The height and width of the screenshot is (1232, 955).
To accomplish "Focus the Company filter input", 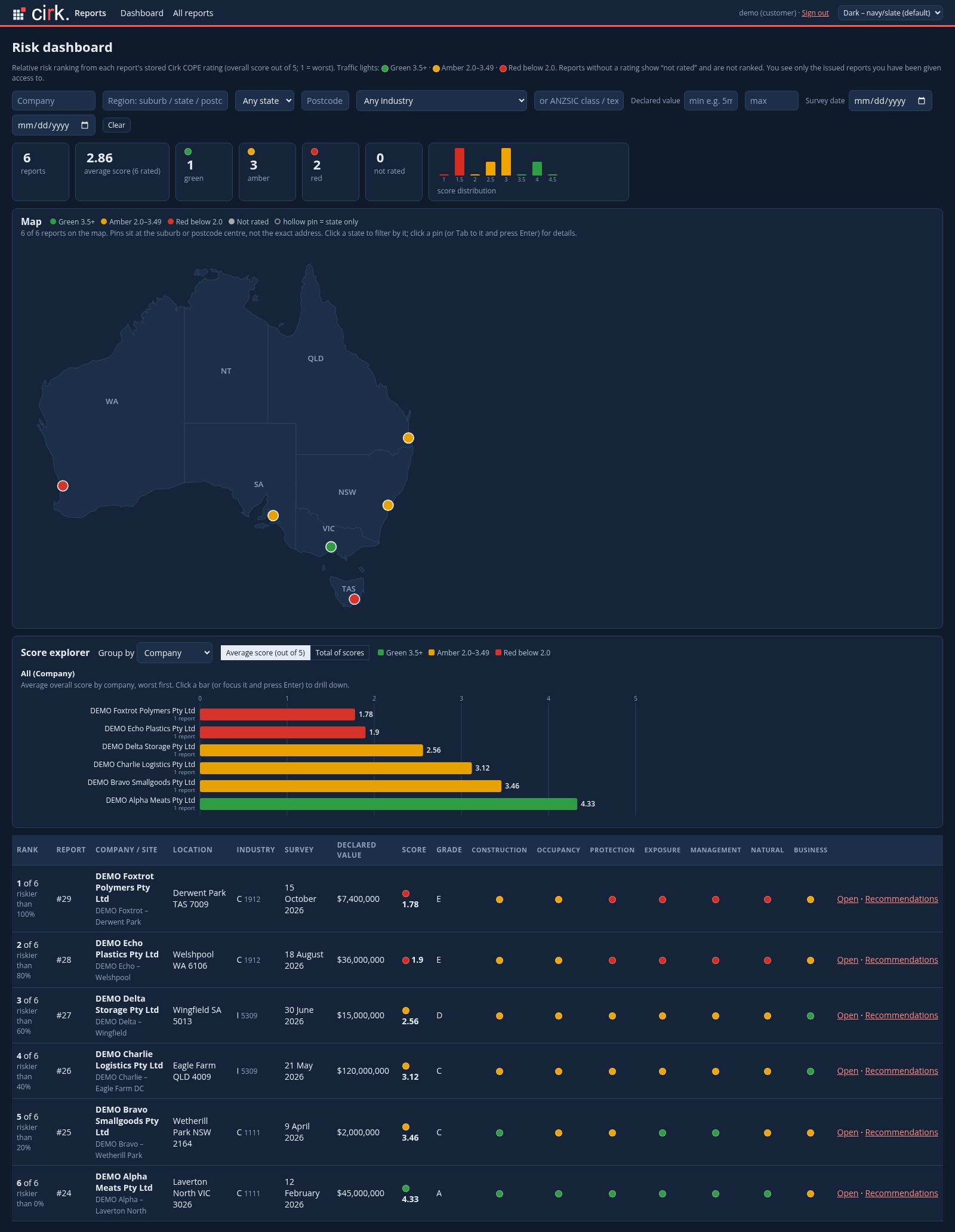I will [54, 101].
